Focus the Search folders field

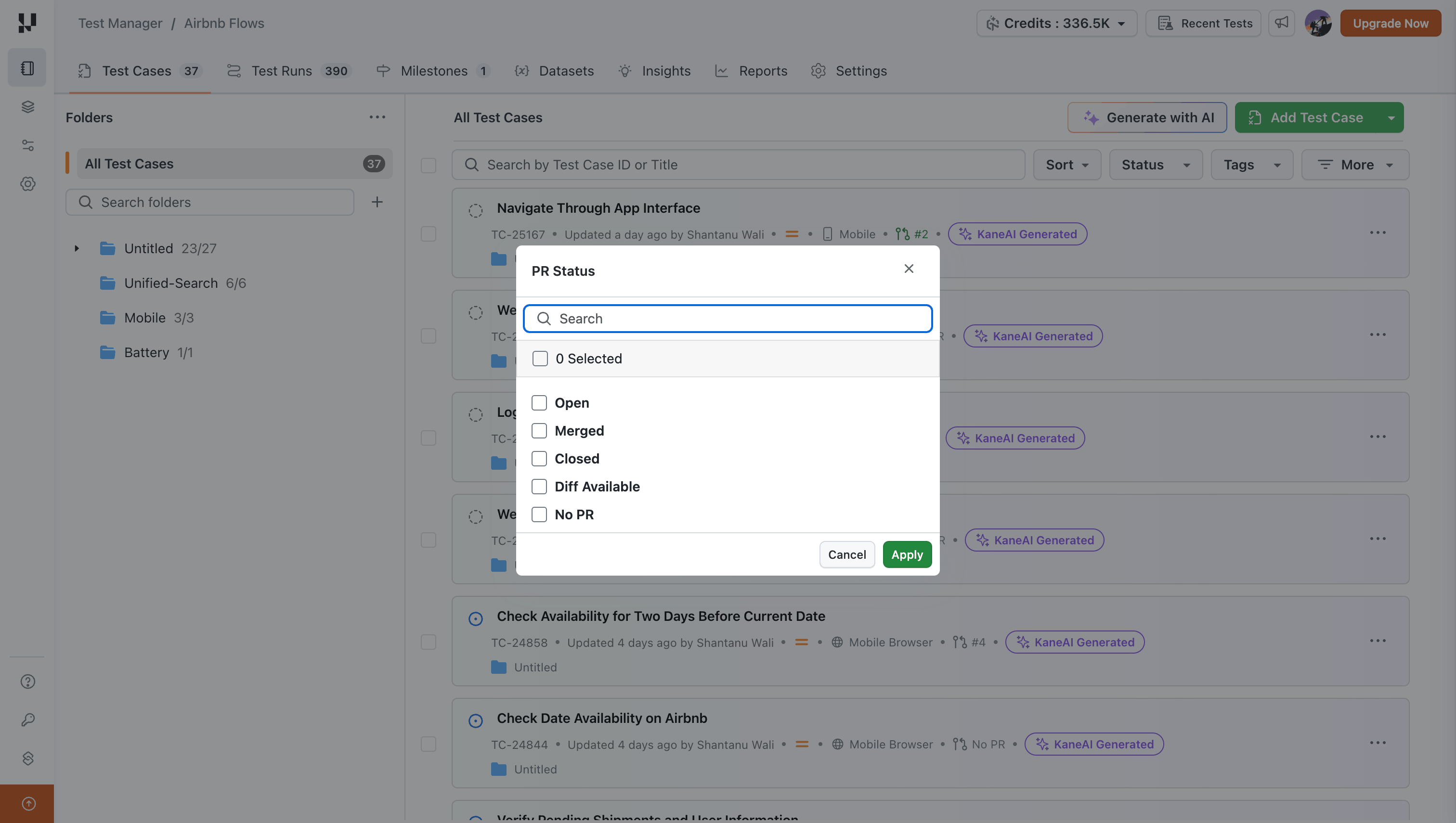click(x=210, y=202)
